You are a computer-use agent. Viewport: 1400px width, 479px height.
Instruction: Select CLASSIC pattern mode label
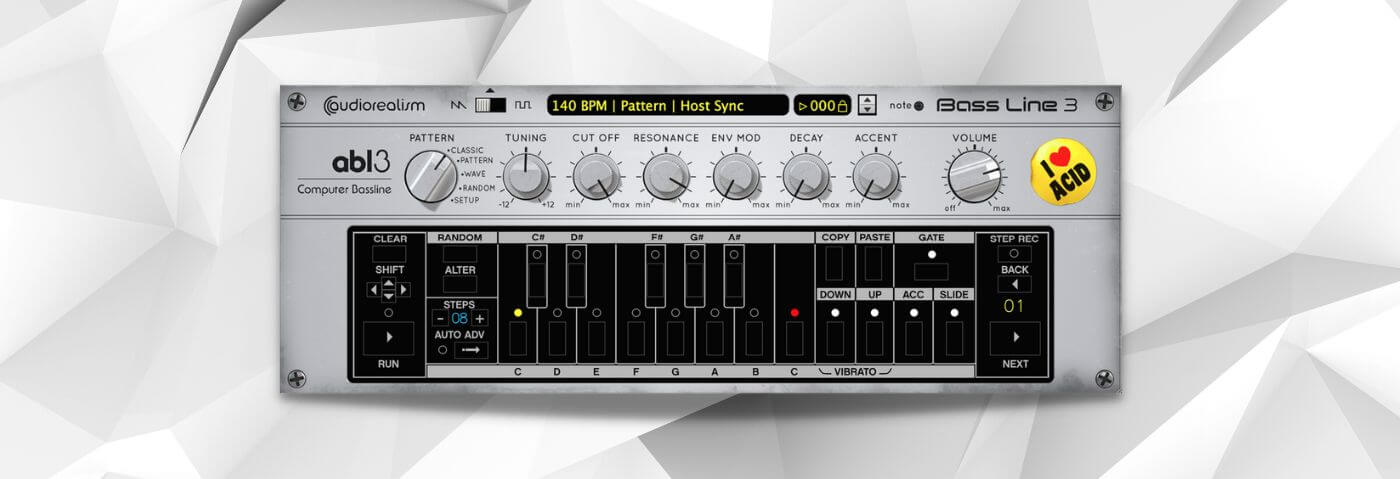pyautogui.click(x=466, y=150)
